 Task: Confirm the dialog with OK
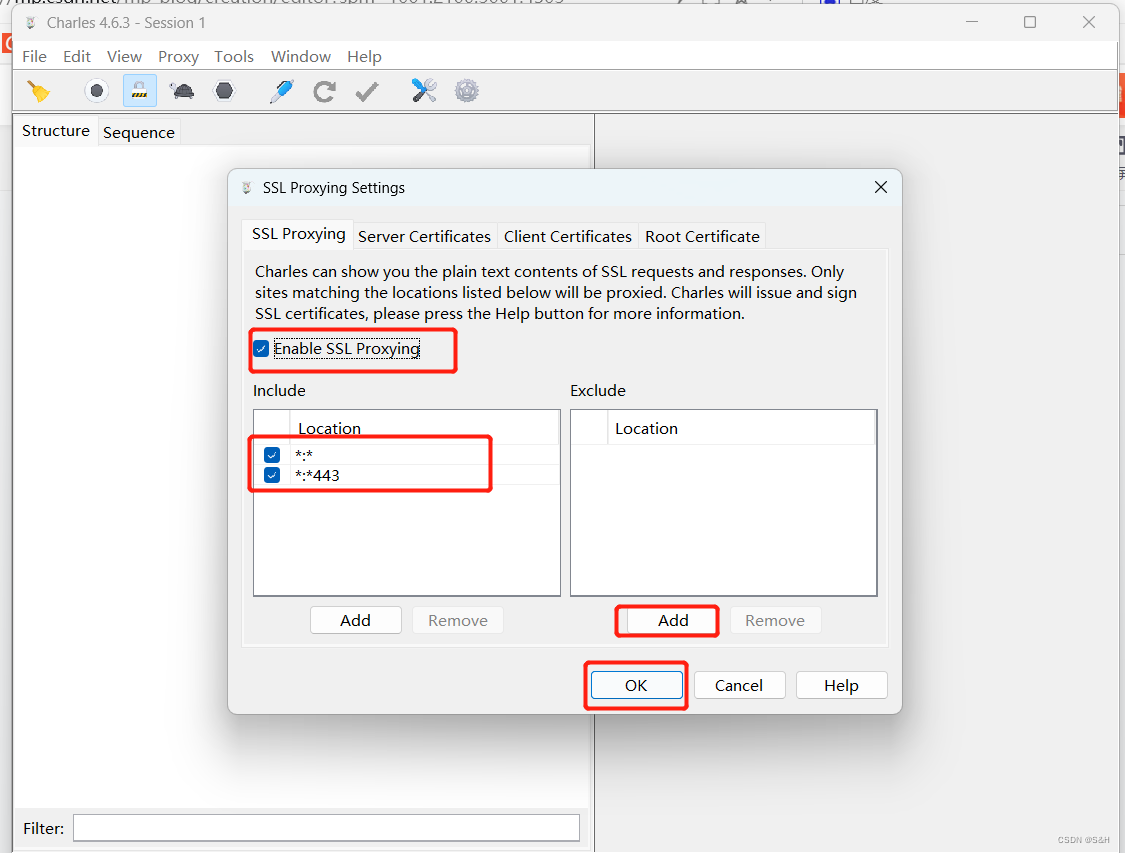(636, 685)
